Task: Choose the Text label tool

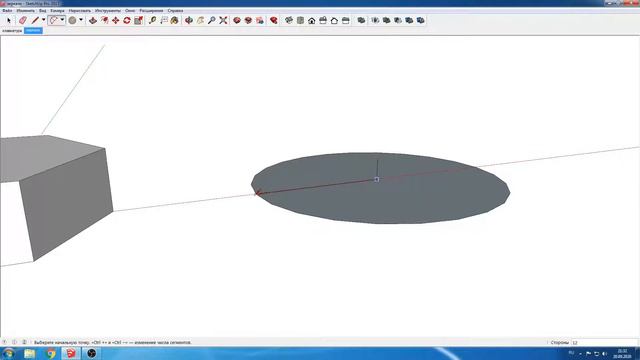Action: (x=164, y=20)
